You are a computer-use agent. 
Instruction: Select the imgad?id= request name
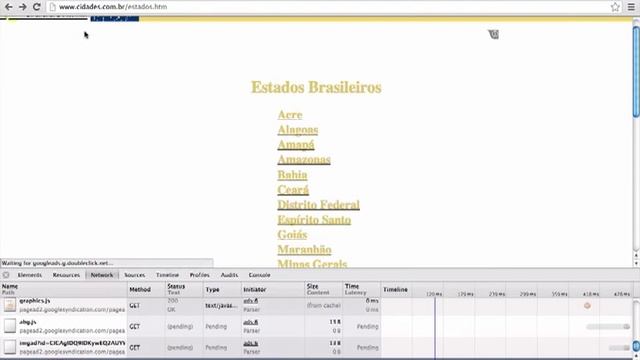[x=72, y=343]
